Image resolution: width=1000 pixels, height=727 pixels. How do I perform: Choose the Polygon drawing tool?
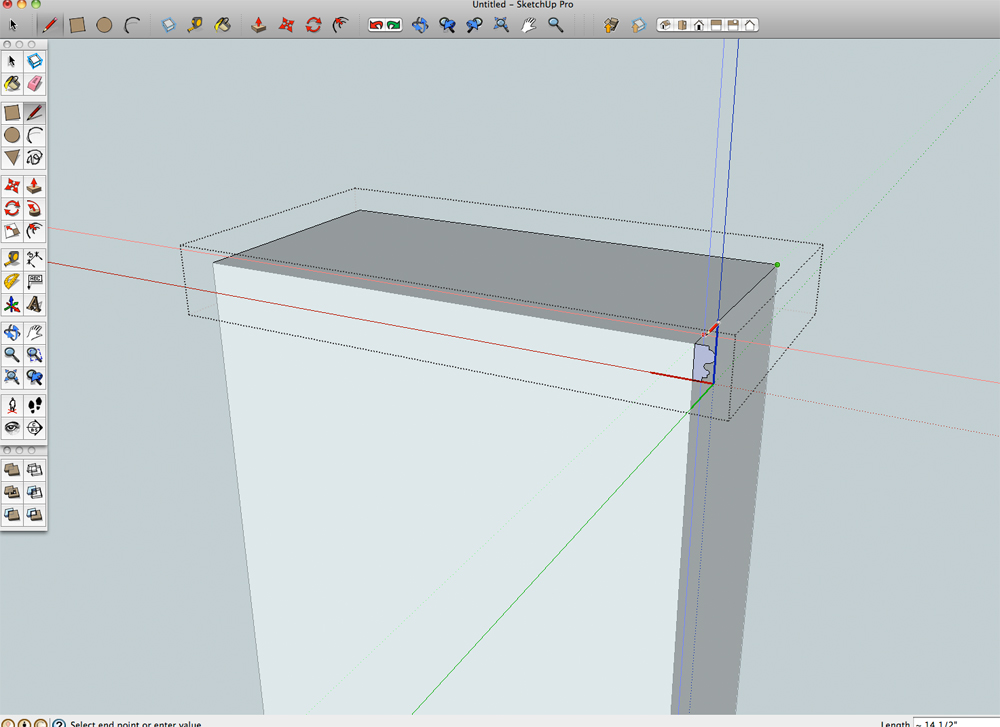click(x=12, y=158)
